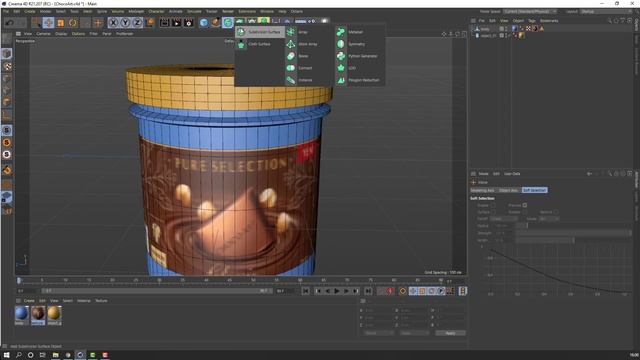This screenshot has width=640, height=360.
Task: Go to Start of animation button
Action: 306,291
